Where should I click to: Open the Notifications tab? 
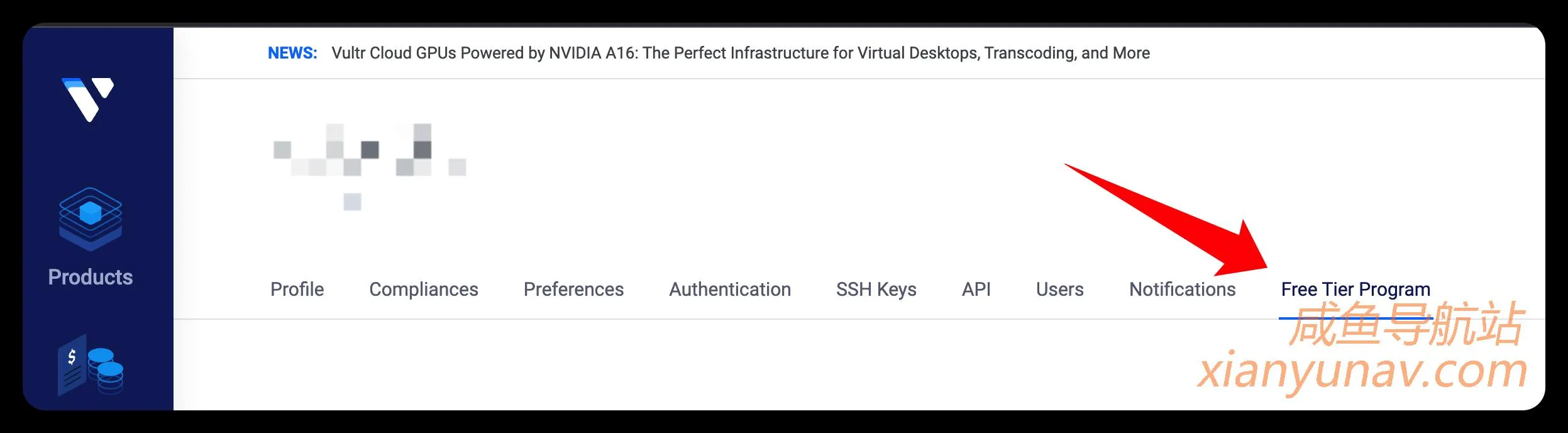tap(1182, 290)
